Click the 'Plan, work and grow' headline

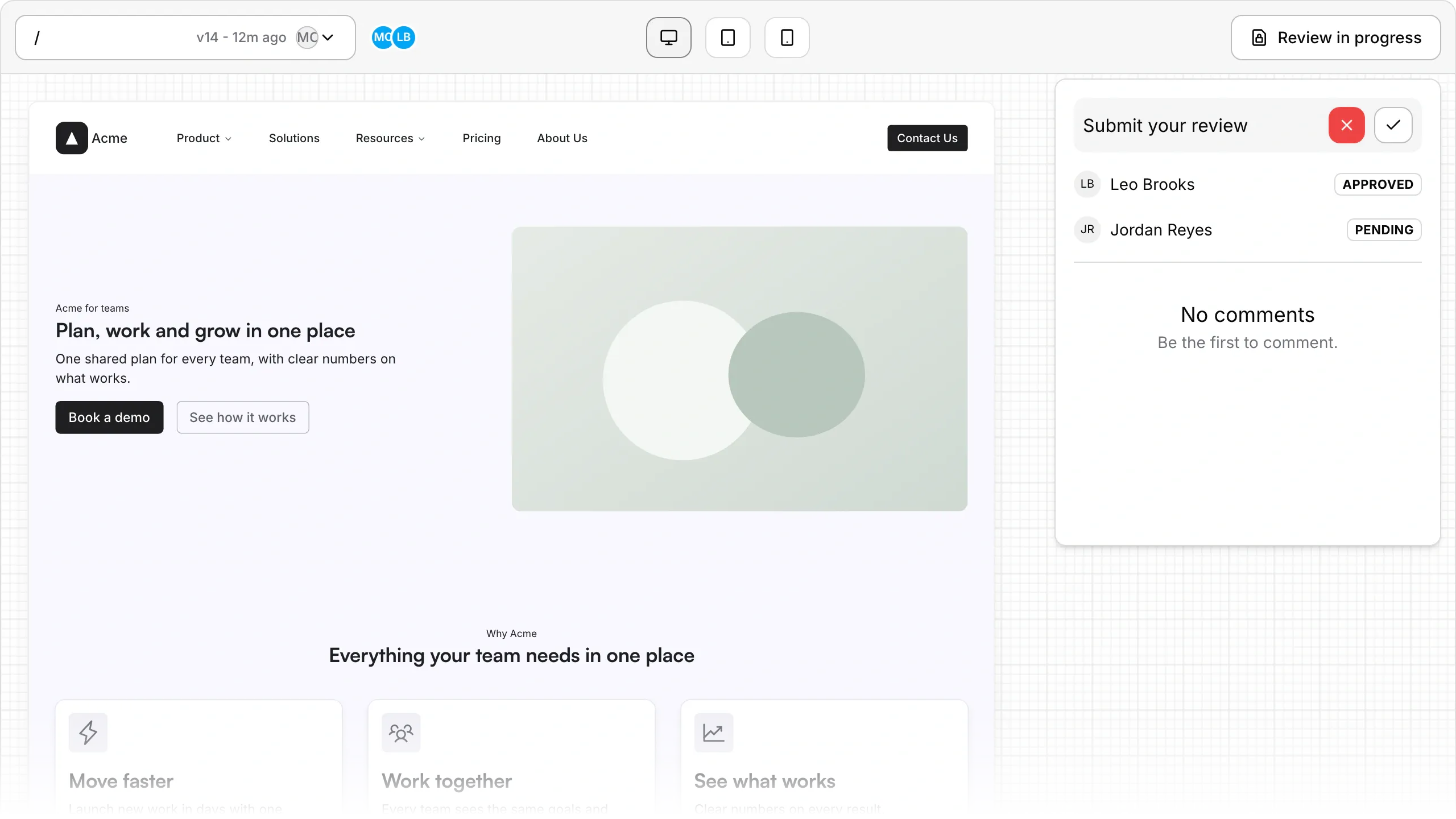point(205,330)
